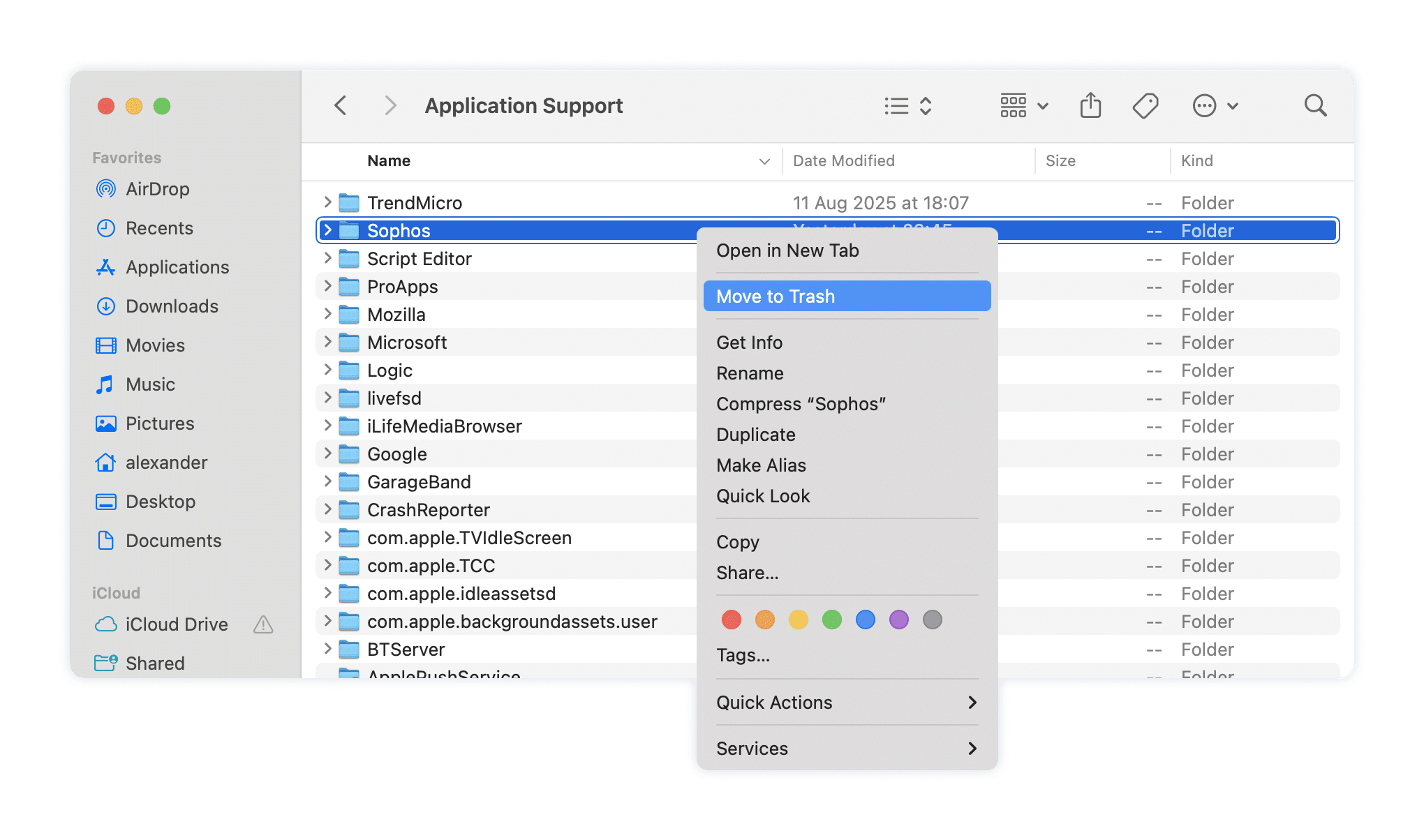Open the Shared section in the sidebar

pos(155,663)
